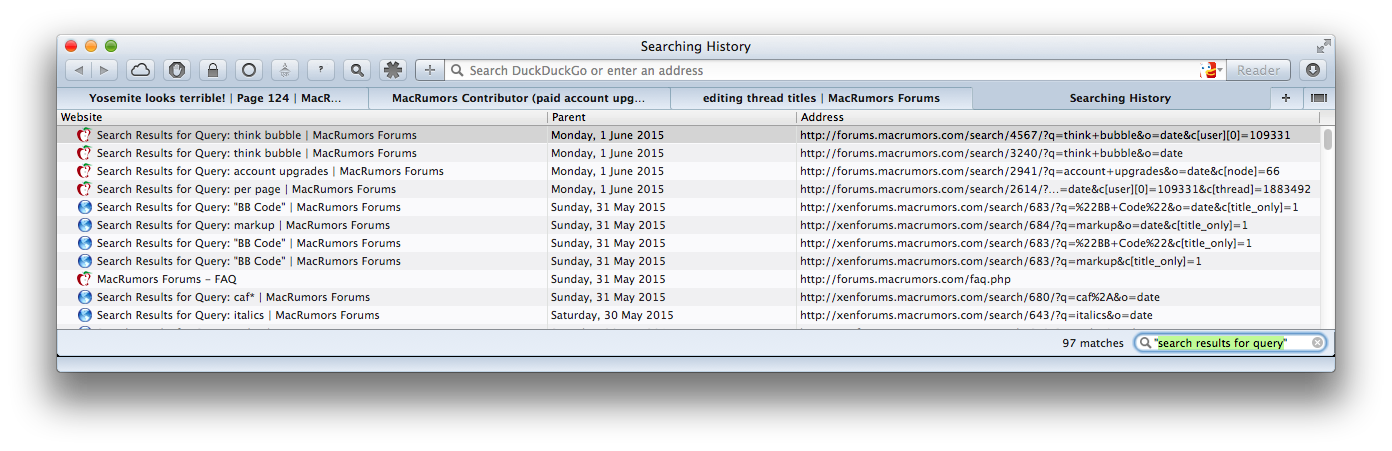The height and width of the screenshot is (451, 1392).
Task: Click Saturday, 30 May 2015 date cell
Action: coord(612,315)
